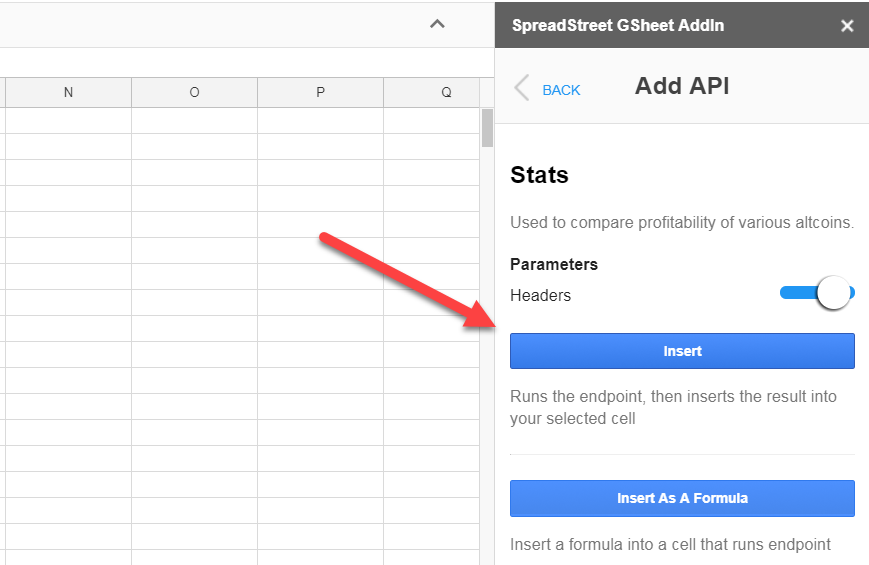This screenshot has width=869, height=565.
Task: Select column P header
Action: pyautogui.click(x=320, y=93)
